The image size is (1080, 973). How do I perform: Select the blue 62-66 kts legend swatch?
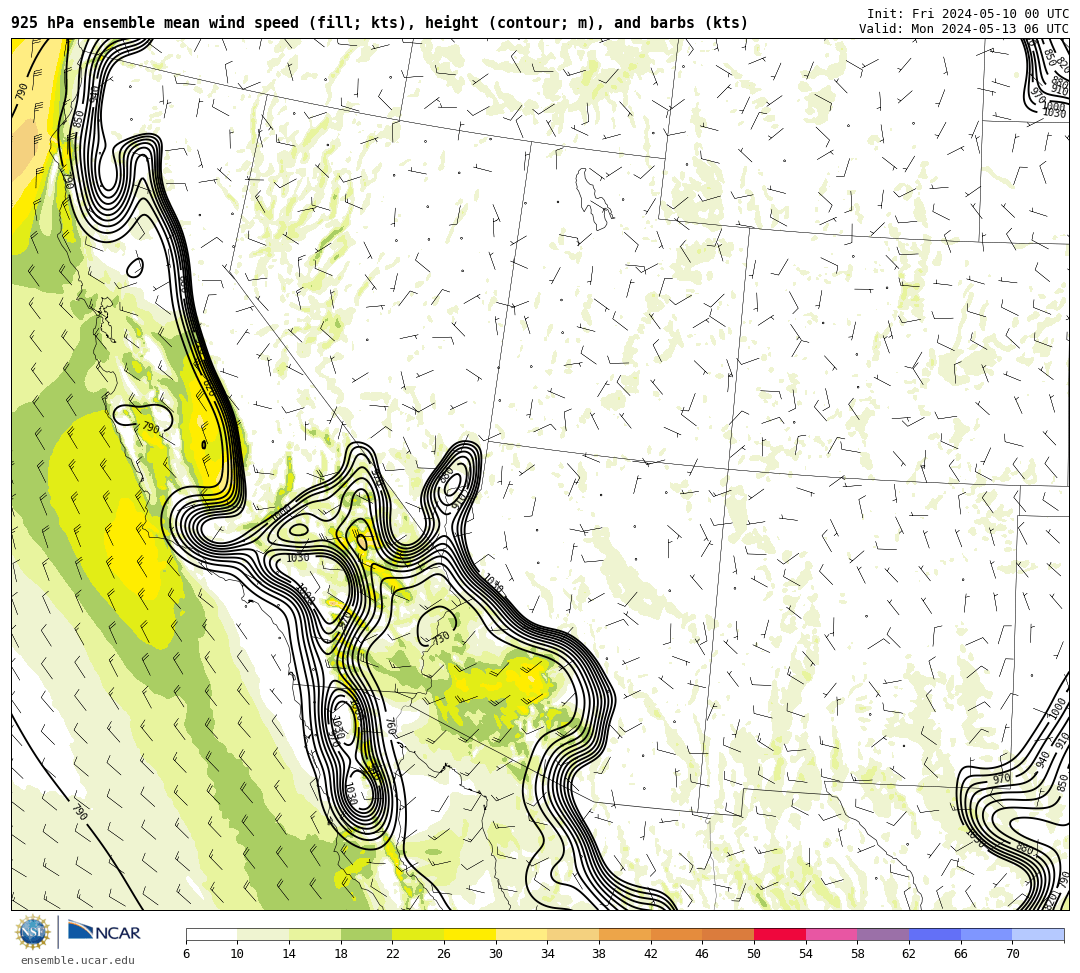[935, 934]
